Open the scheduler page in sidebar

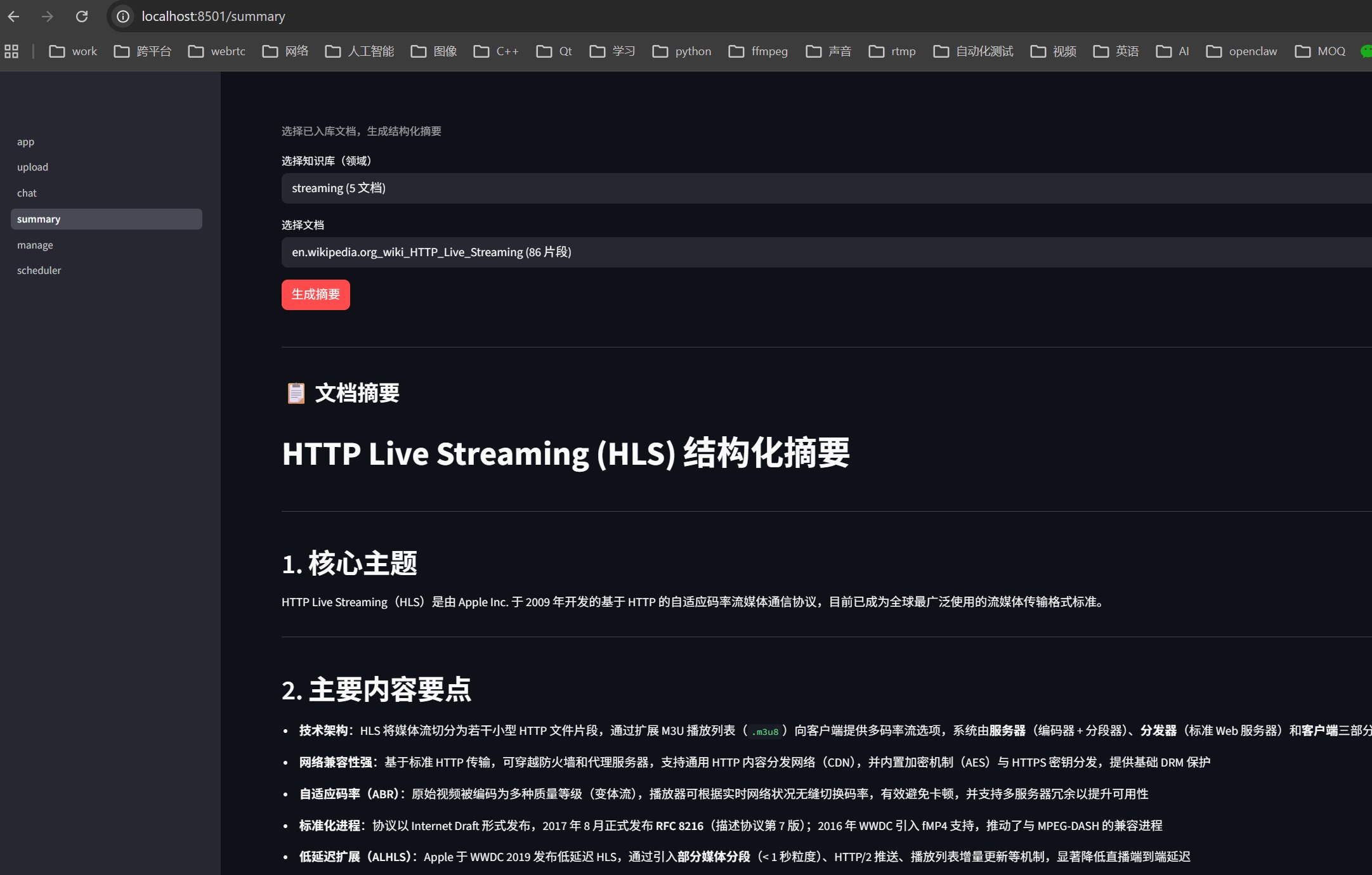39,271
